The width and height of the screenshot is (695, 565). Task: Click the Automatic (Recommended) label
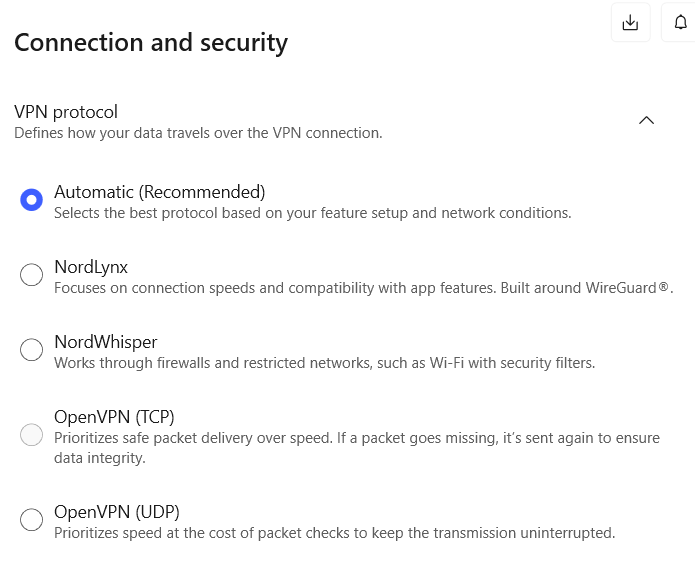(x=159, y=192)
